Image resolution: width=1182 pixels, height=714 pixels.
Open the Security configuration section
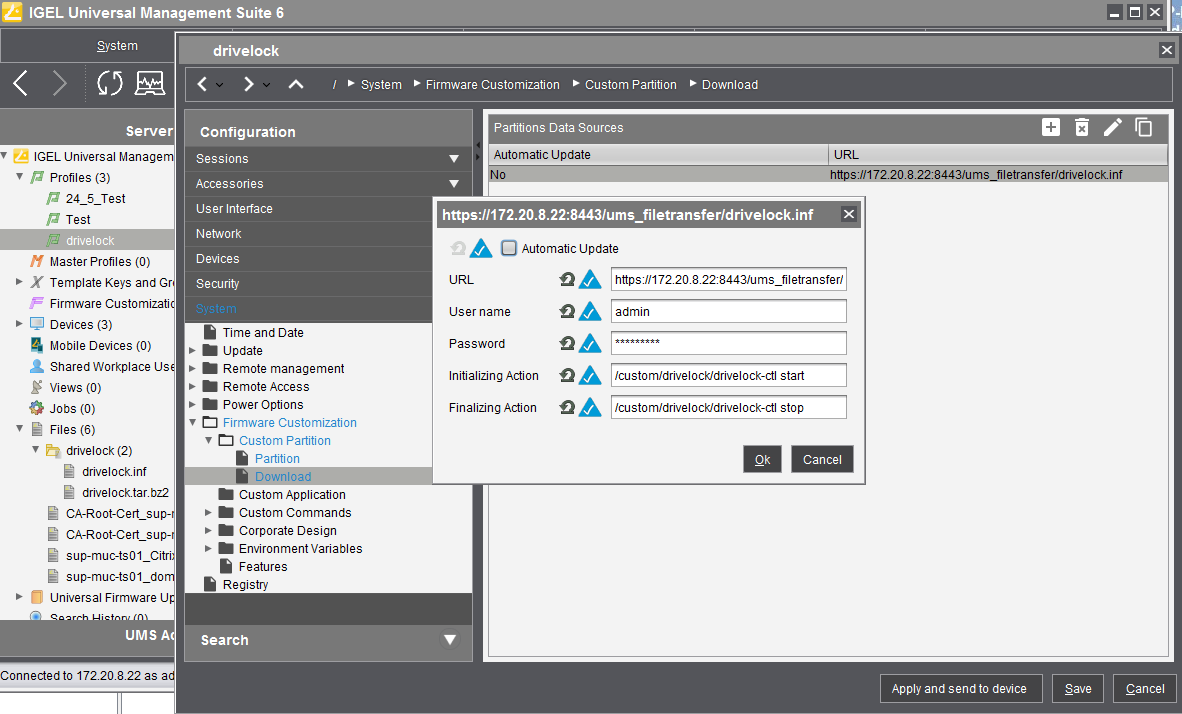click(x=309, y=283)
